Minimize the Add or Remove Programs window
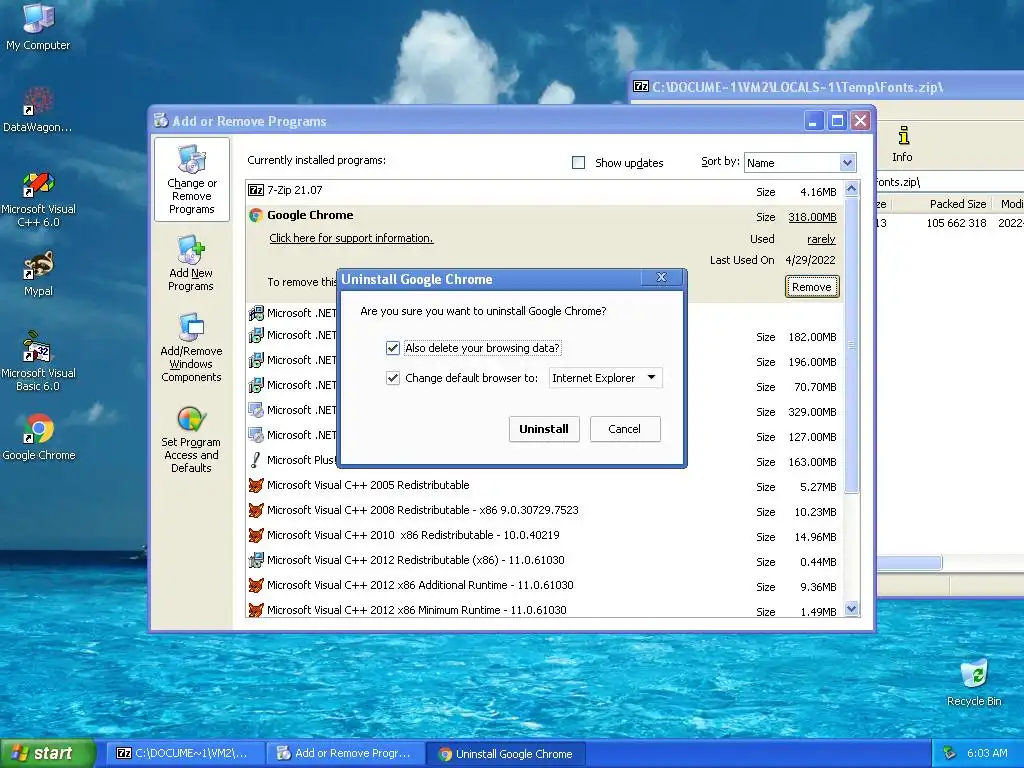The height and width of the screenshot is (768, 1024). coord(814,121)
